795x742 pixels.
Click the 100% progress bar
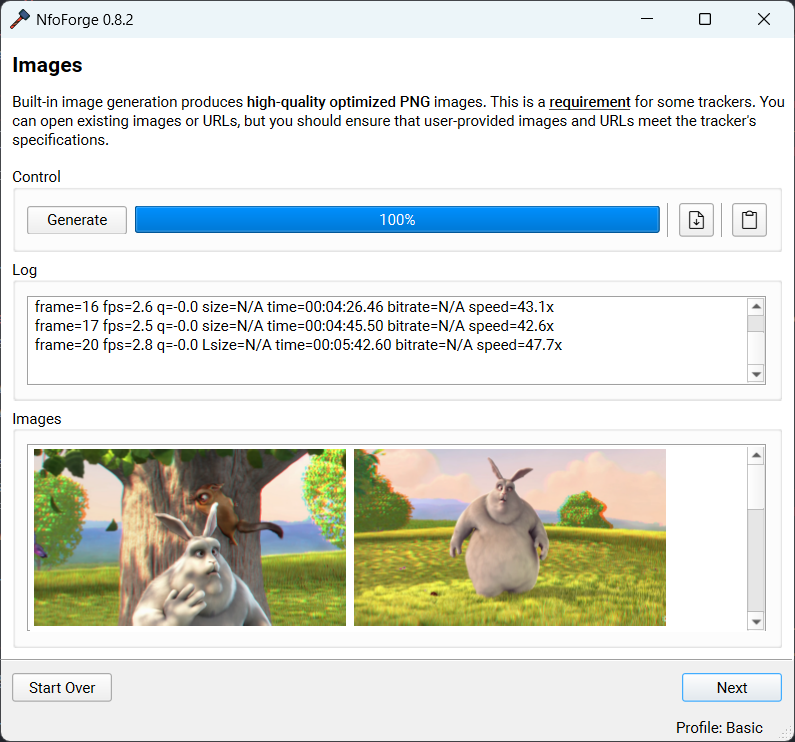(x=397, y=220)
